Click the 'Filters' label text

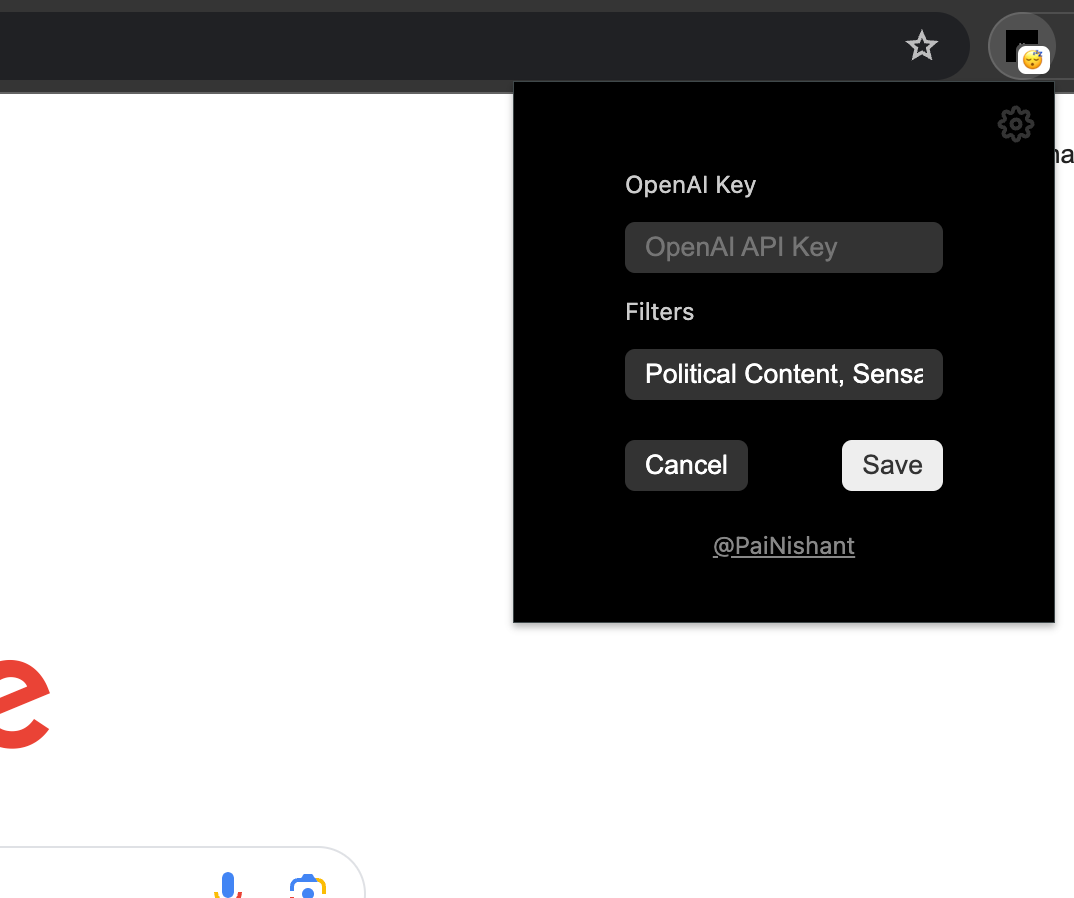pyautogui.click(x=660, y=312)
